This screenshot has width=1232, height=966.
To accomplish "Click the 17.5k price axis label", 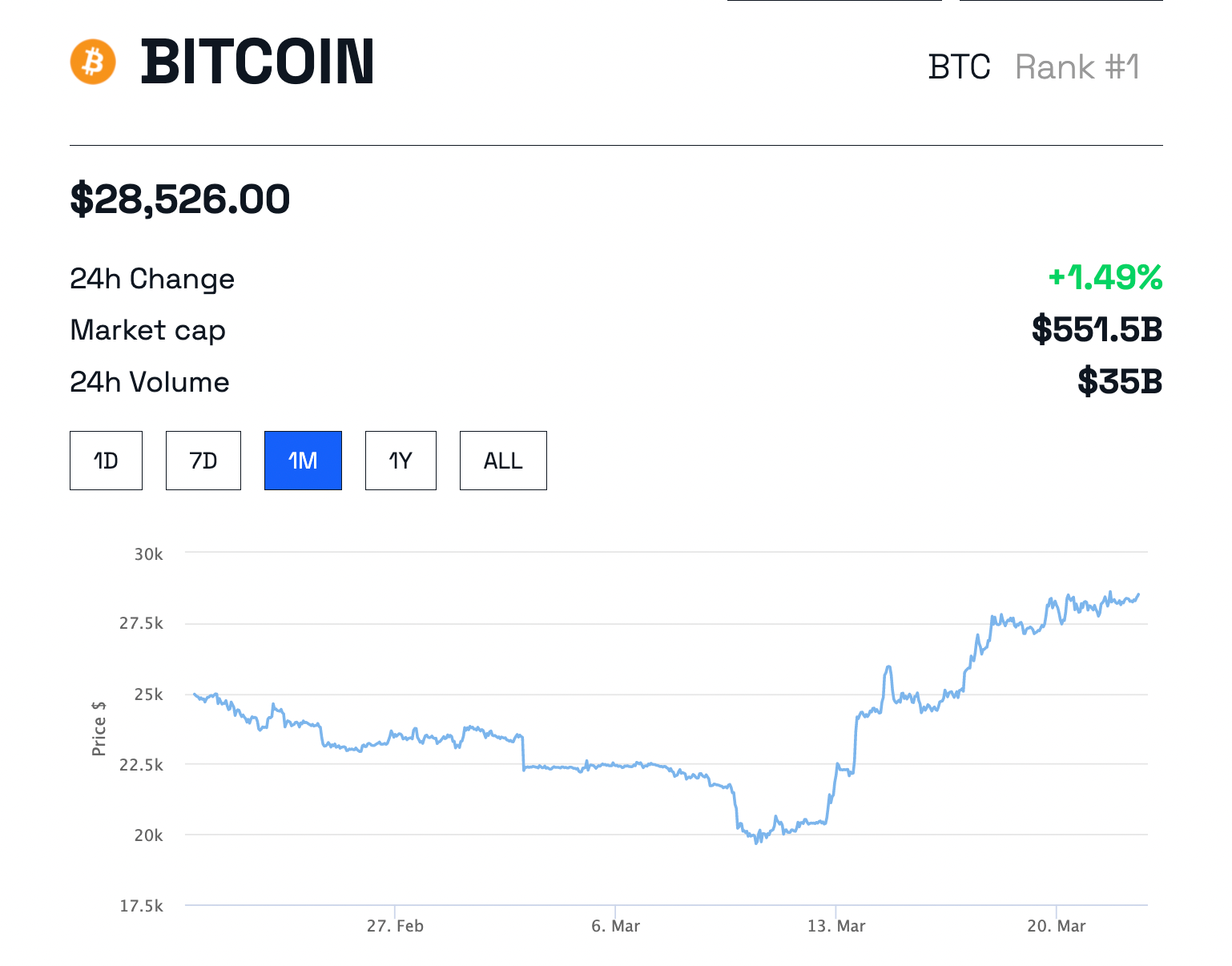I will [142, 906].
